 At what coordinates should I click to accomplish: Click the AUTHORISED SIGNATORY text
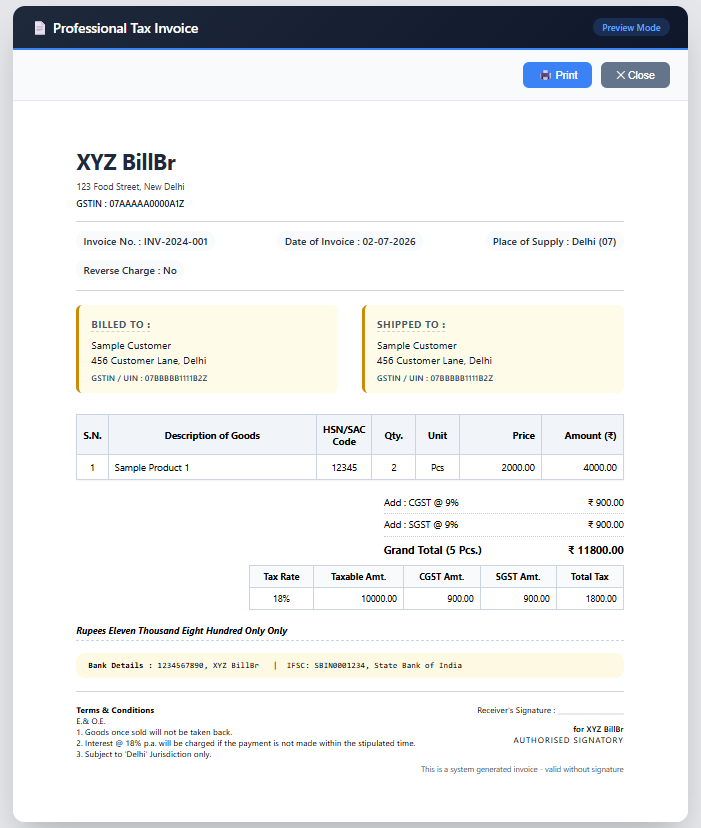(568, 740)
